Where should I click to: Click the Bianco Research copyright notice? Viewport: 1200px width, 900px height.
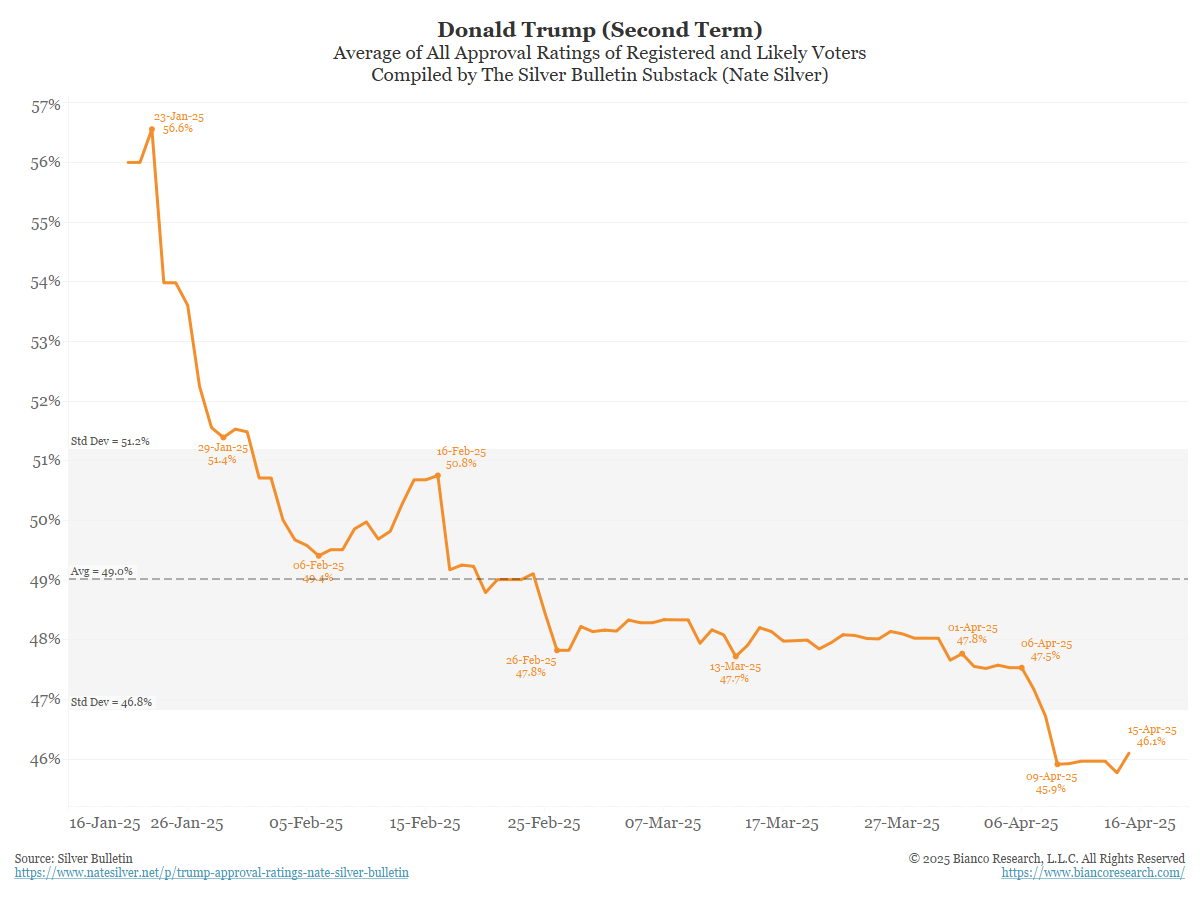[x=1047, y=858]
